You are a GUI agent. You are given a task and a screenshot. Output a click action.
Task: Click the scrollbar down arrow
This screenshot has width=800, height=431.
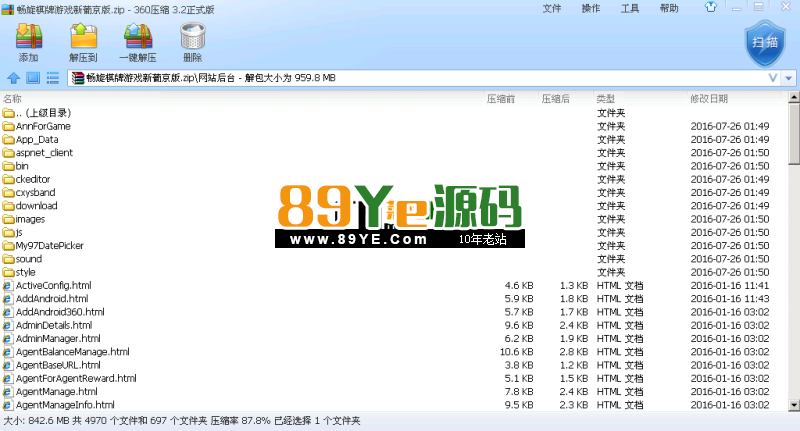click(x=793, y=405)
